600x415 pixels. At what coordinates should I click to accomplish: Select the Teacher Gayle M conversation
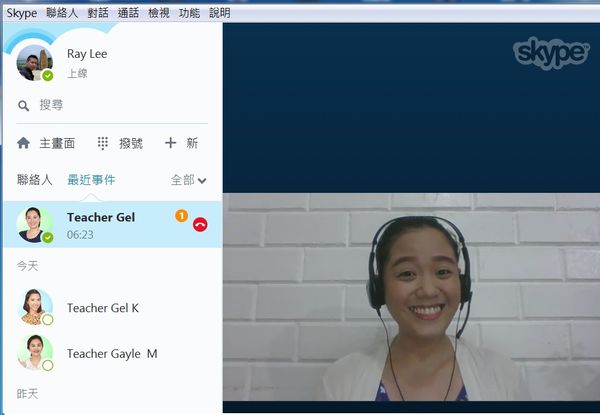point(111,353)
